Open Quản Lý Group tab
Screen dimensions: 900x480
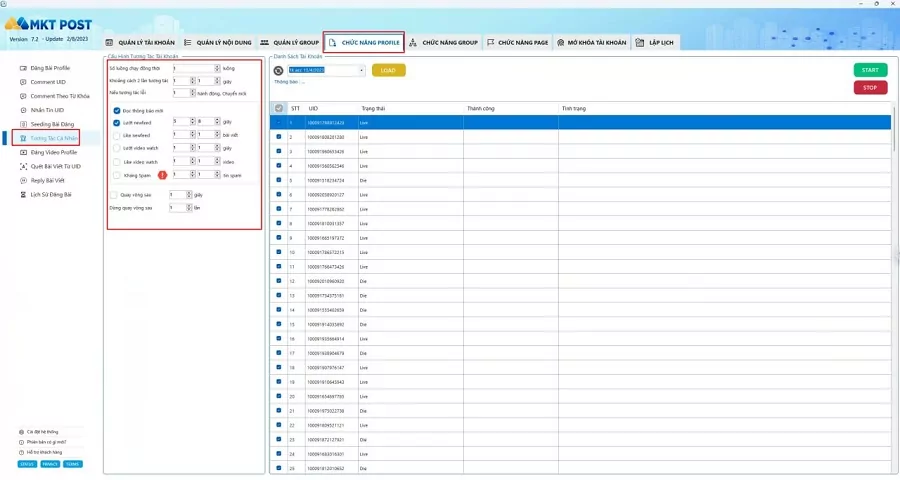[289, 42]
